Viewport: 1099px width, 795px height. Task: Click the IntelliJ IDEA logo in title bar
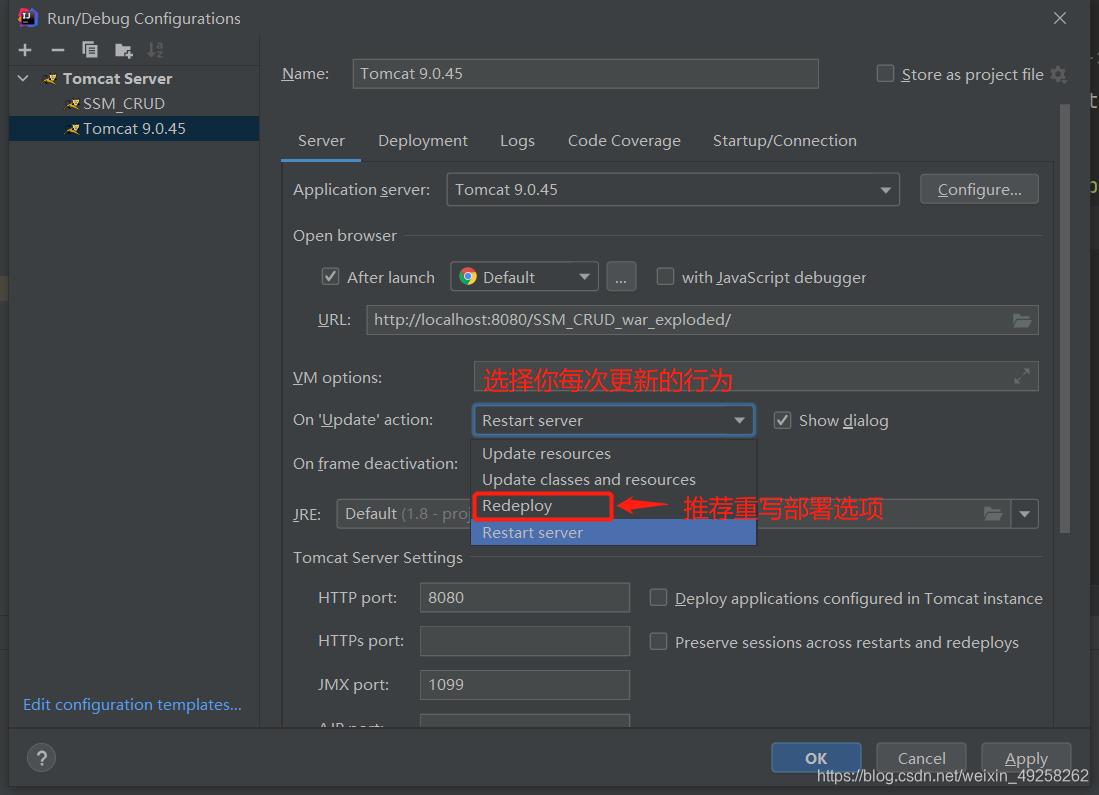click(x=27, y=18)
